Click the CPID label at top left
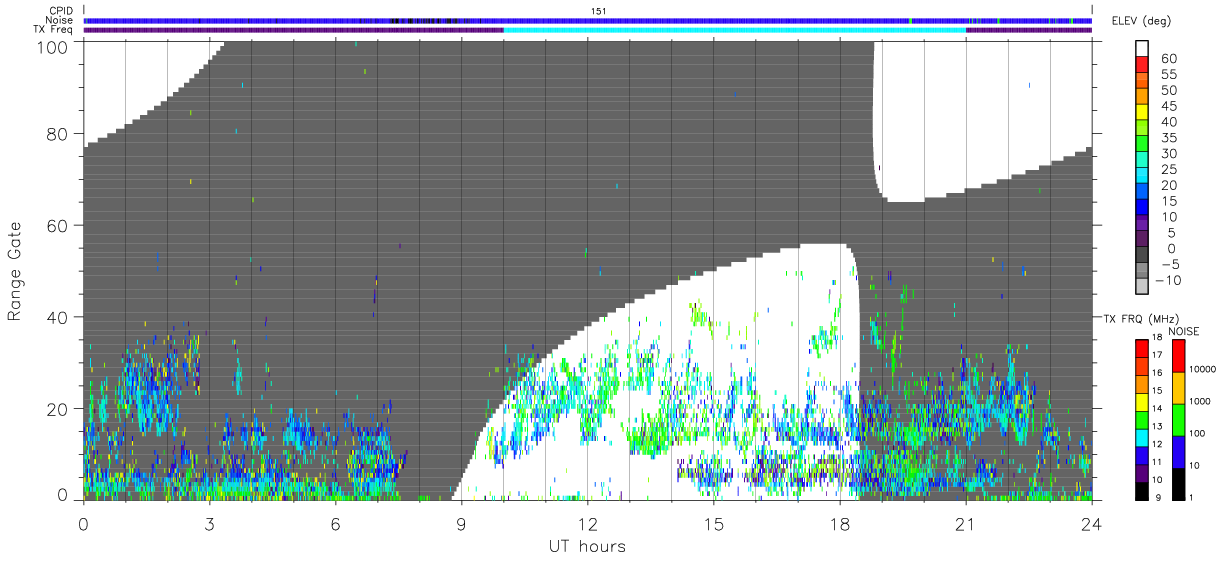Viewport: 1228px width, 567px height. point(60,11)
